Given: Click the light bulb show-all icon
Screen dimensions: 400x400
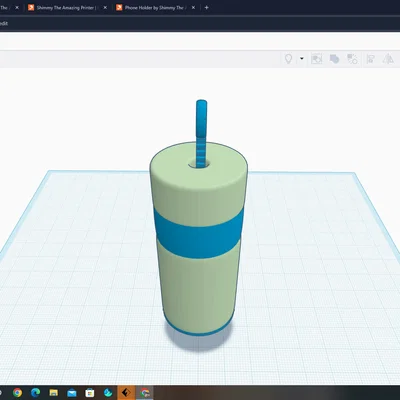Looking at the screenshot, I should [288, 59].
